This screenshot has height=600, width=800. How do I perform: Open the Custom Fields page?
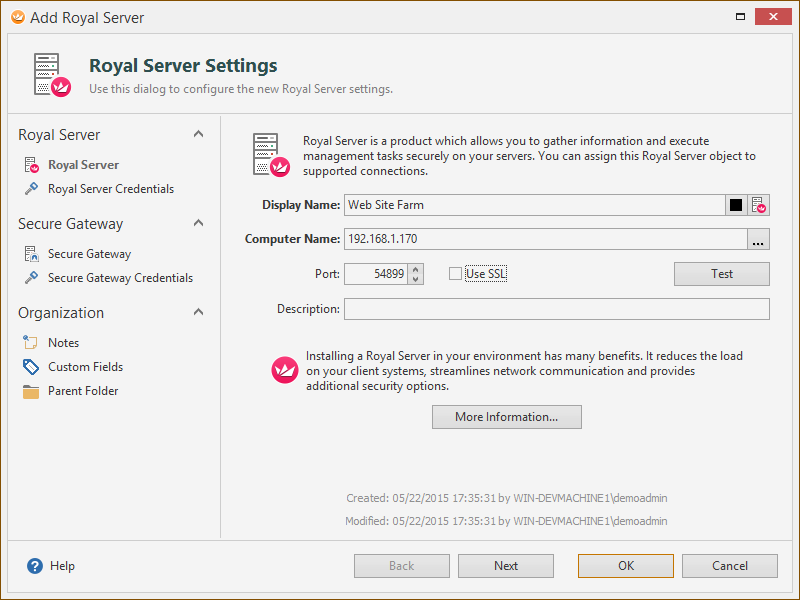point(85,367)
